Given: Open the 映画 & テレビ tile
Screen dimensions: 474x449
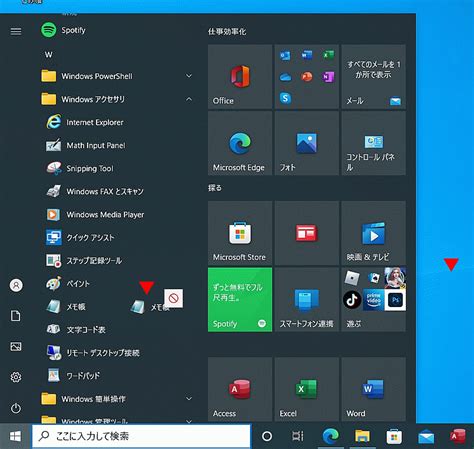Looking at the screenshot, I should pyautogui.click(x=373, y=233).
